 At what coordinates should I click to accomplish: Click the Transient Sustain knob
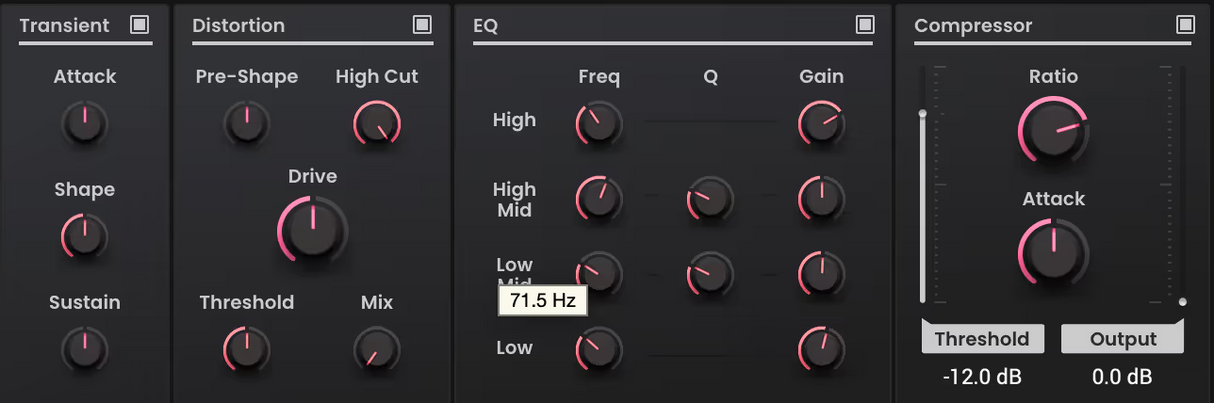pos(85,349)
